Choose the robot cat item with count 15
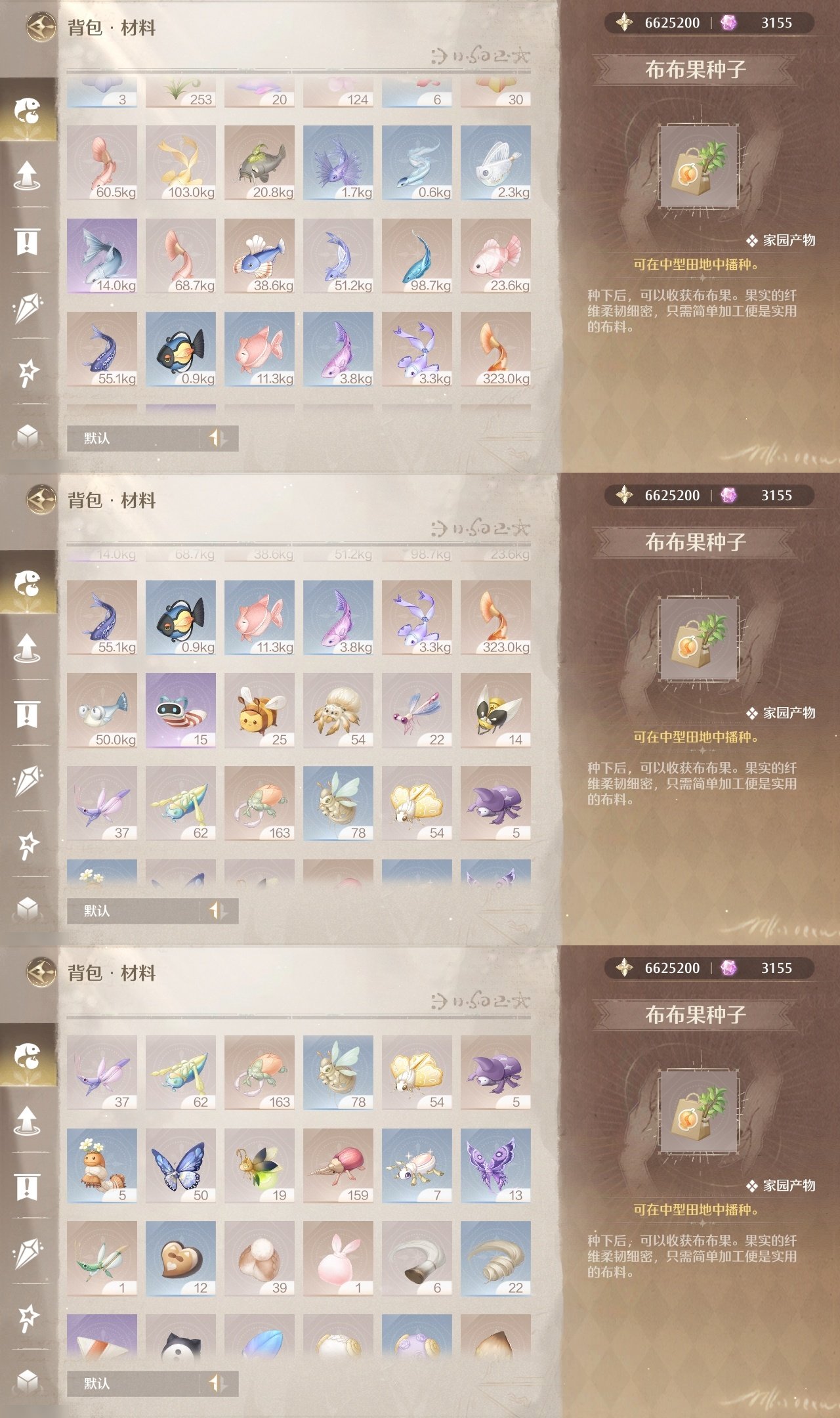 coord(180,710)
